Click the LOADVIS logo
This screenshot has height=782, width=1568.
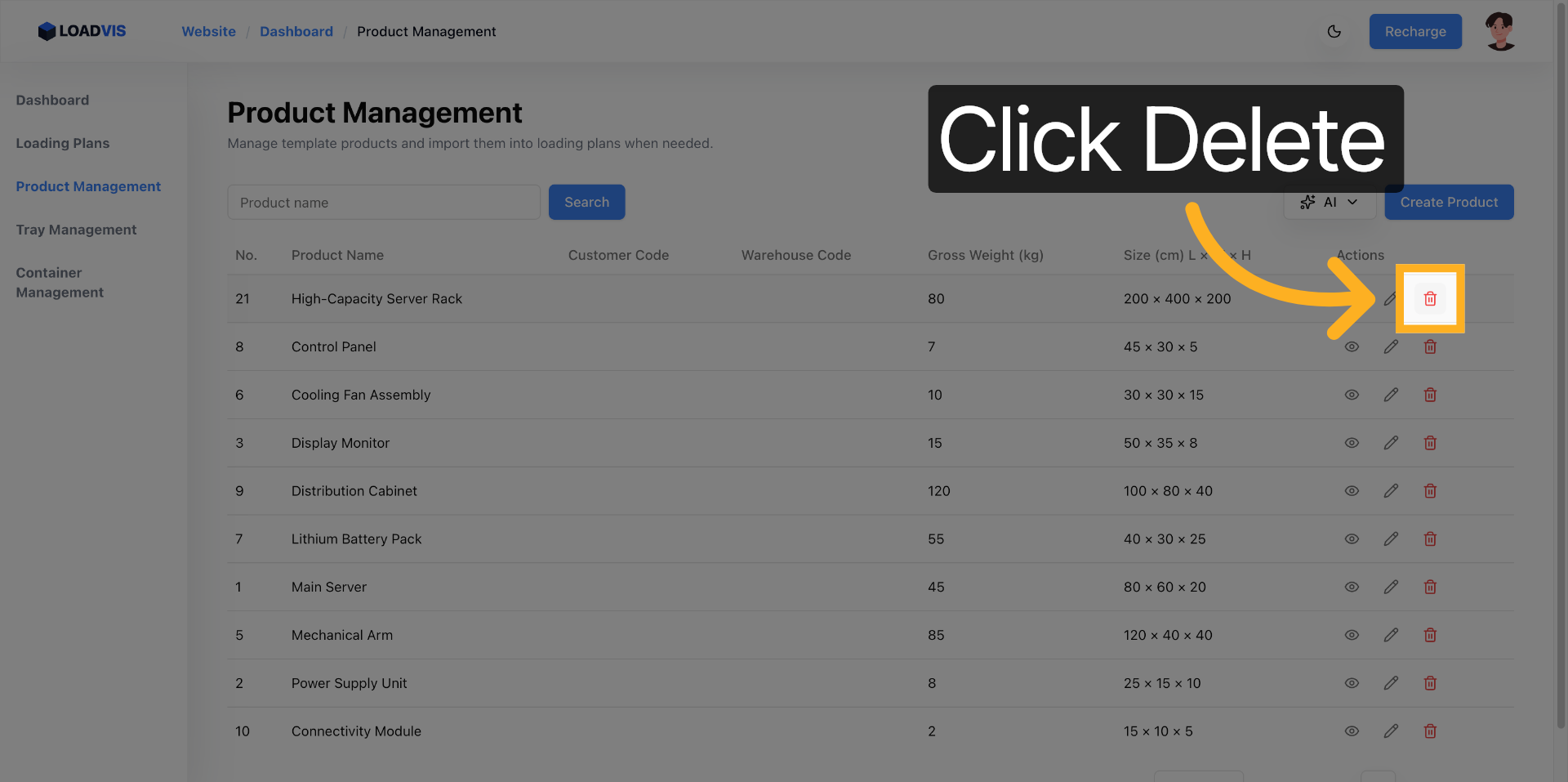(82, 31)
